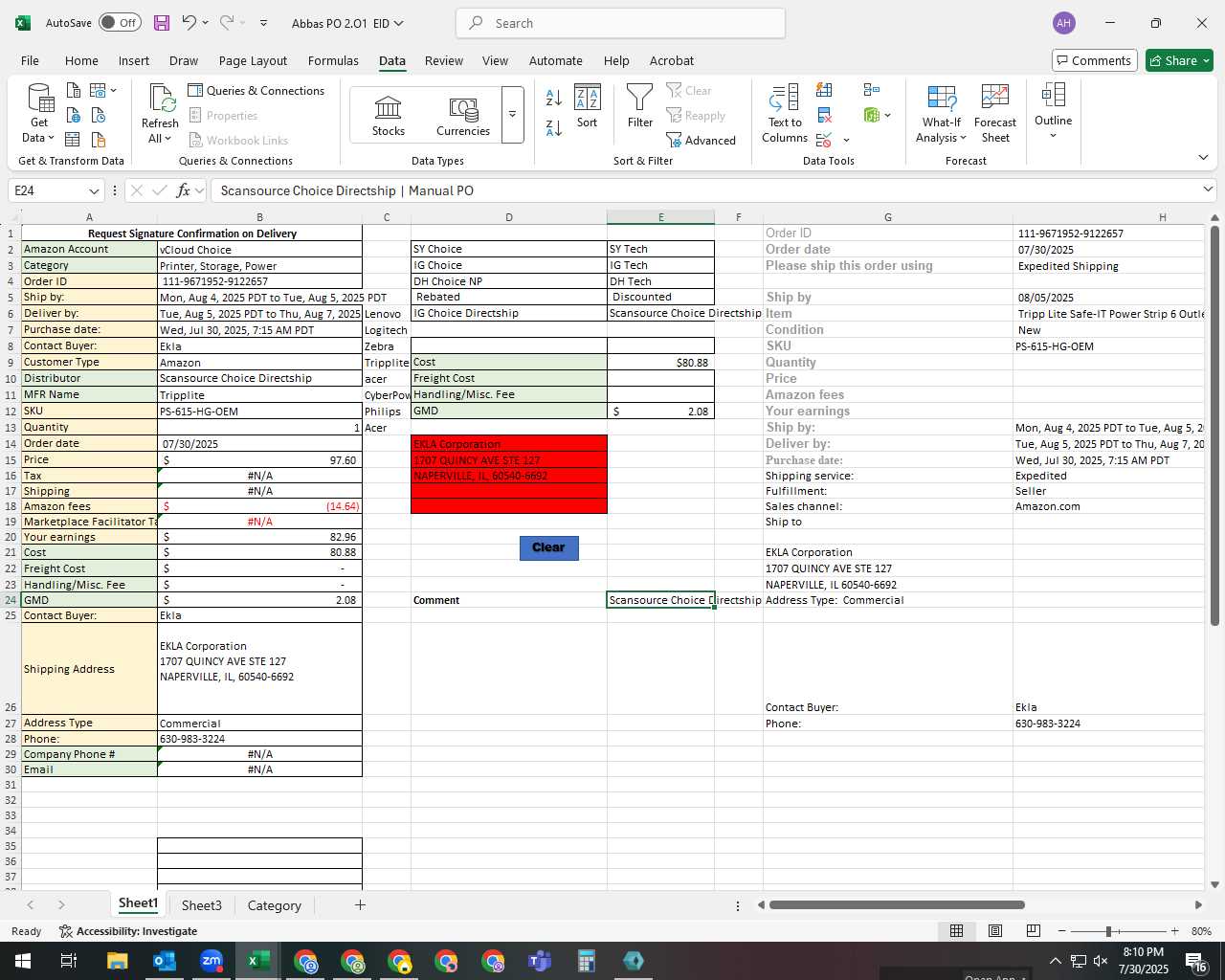Toggle the AutoSave switch
The image size is (1225, 980).
click(120, 23)
